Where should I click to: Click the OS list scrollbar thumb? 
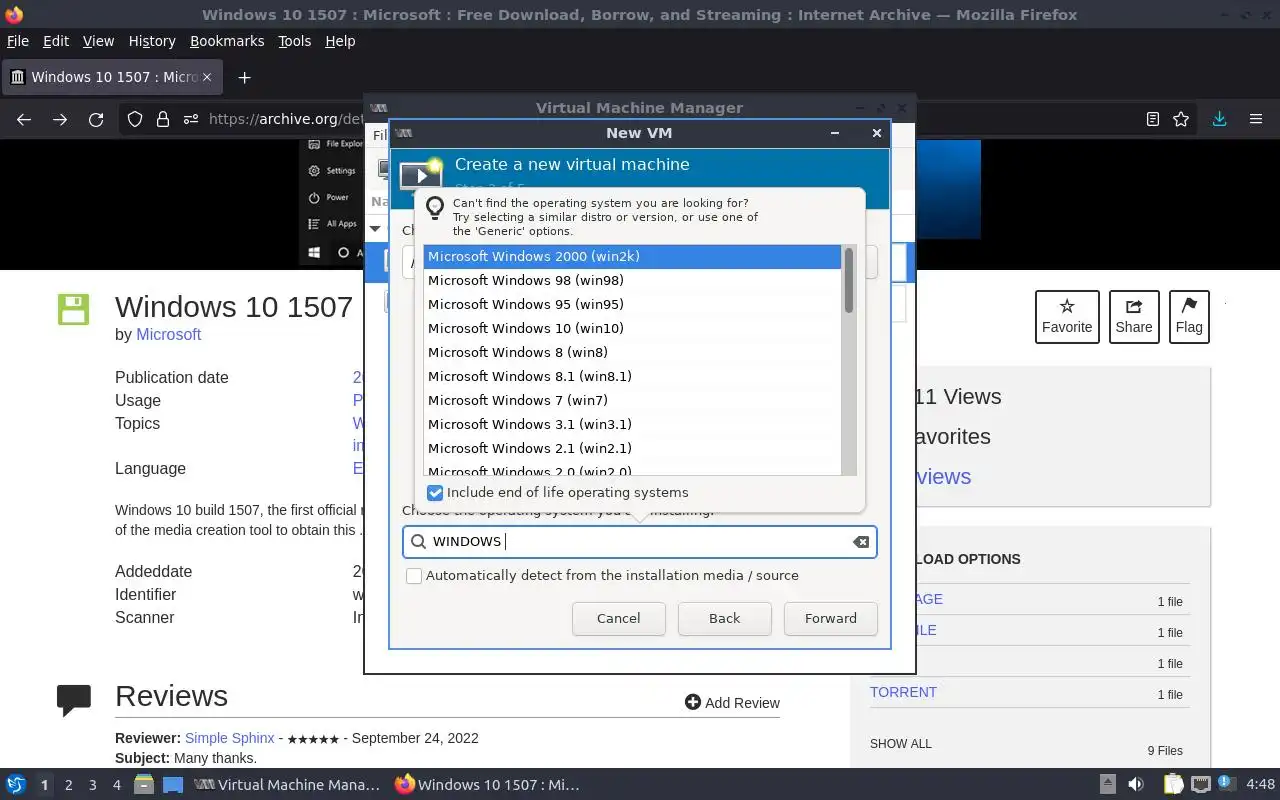pyautogui.click(x=849, y=280)
